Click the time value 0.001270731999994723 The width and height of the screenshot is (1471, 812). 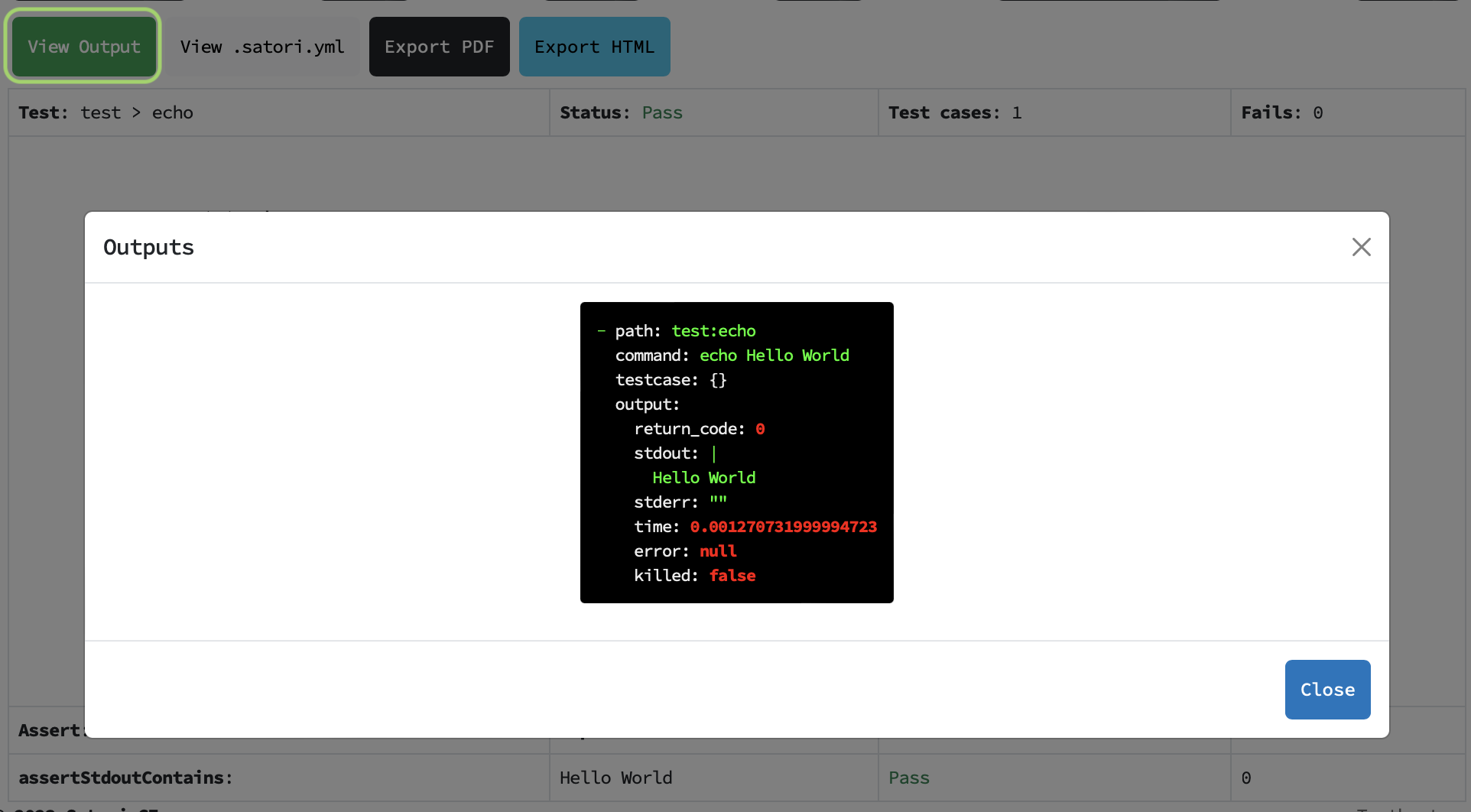[x=783, y=527]
